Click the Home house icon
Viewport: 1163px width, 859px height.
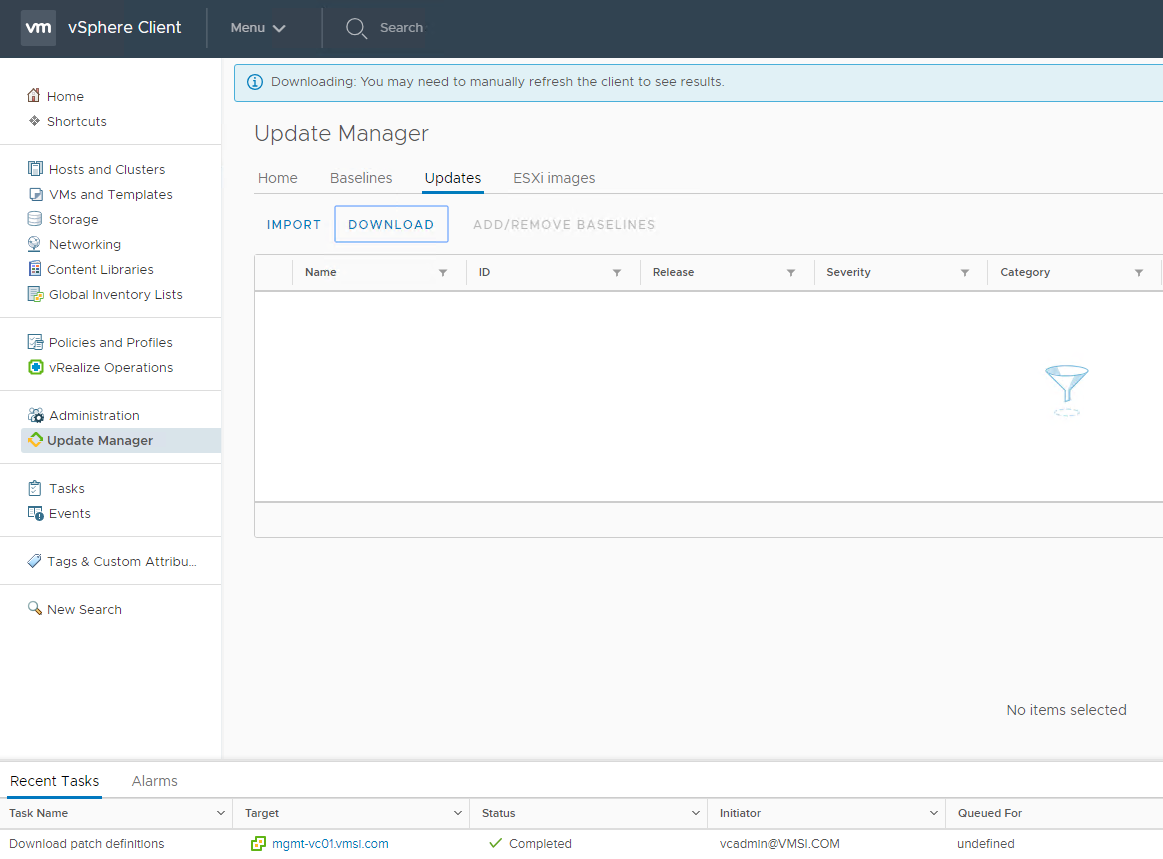tap(35, 96)
